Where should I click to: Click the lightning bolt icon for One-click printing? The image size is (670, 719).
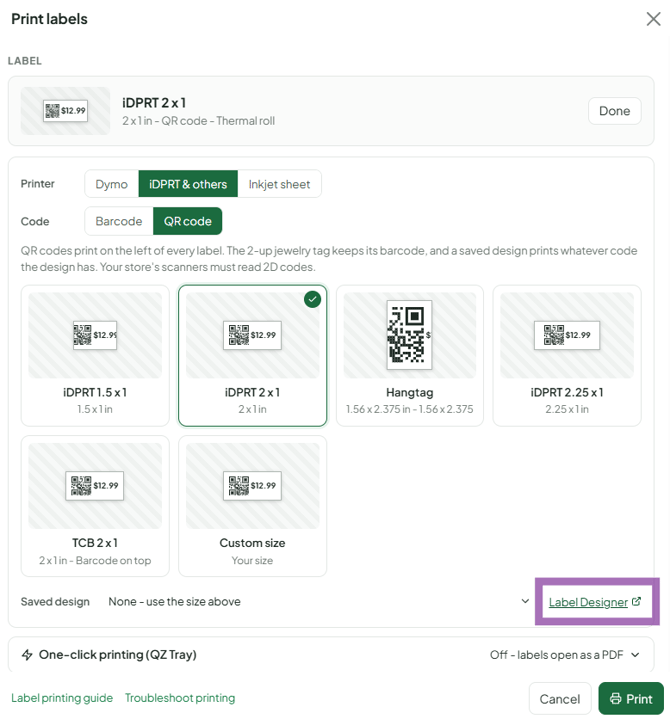coord(27,654)
